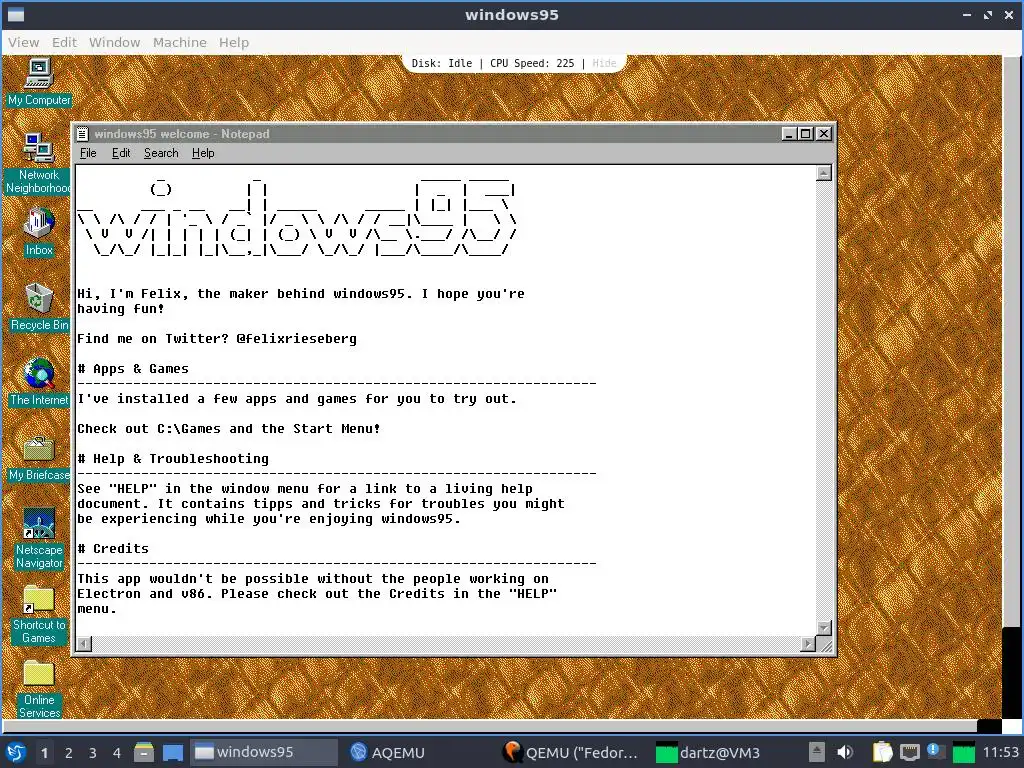Open the windows95 Edit menu

[x=64, y=42]
